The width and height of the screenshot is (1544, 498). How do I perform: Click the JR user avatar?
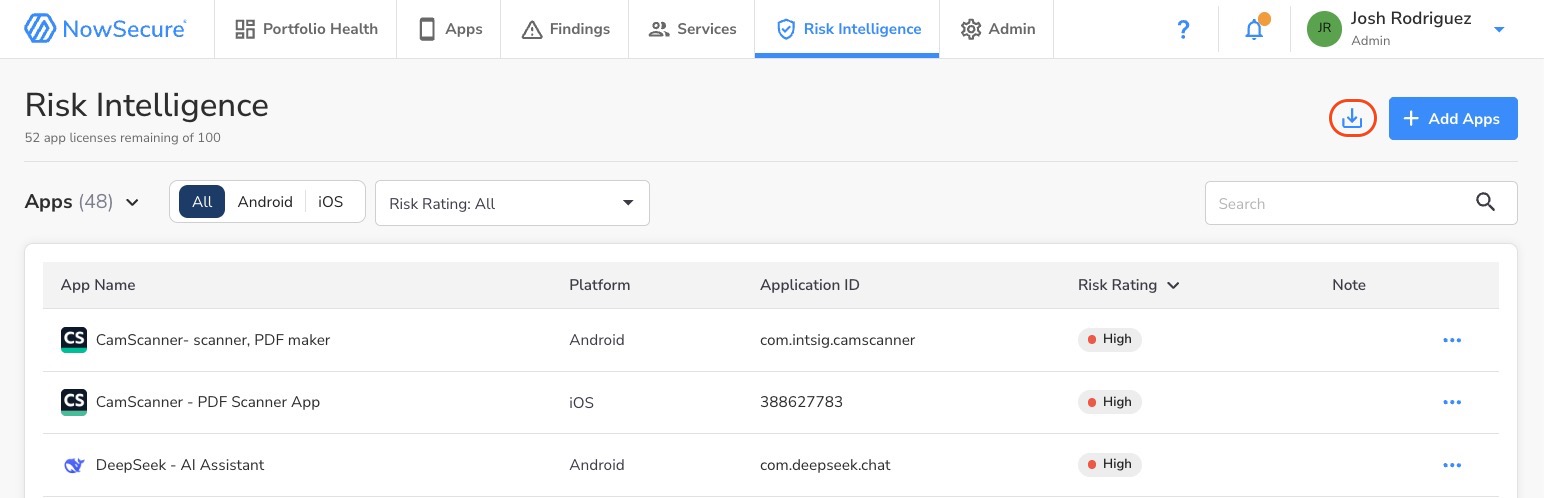point(1324,29)
